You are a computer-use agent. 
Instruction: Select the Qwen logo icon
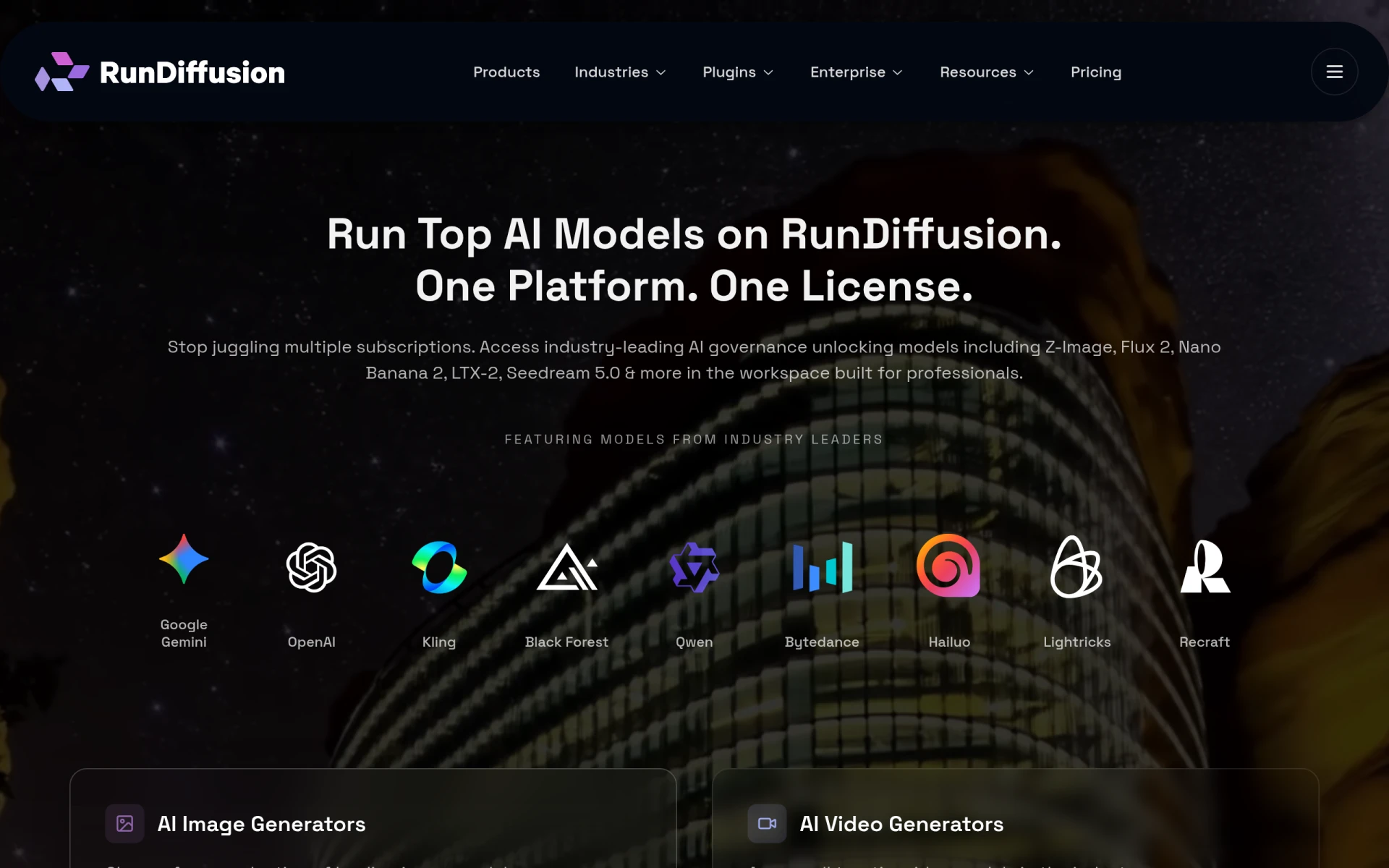(x=694, y=567)
